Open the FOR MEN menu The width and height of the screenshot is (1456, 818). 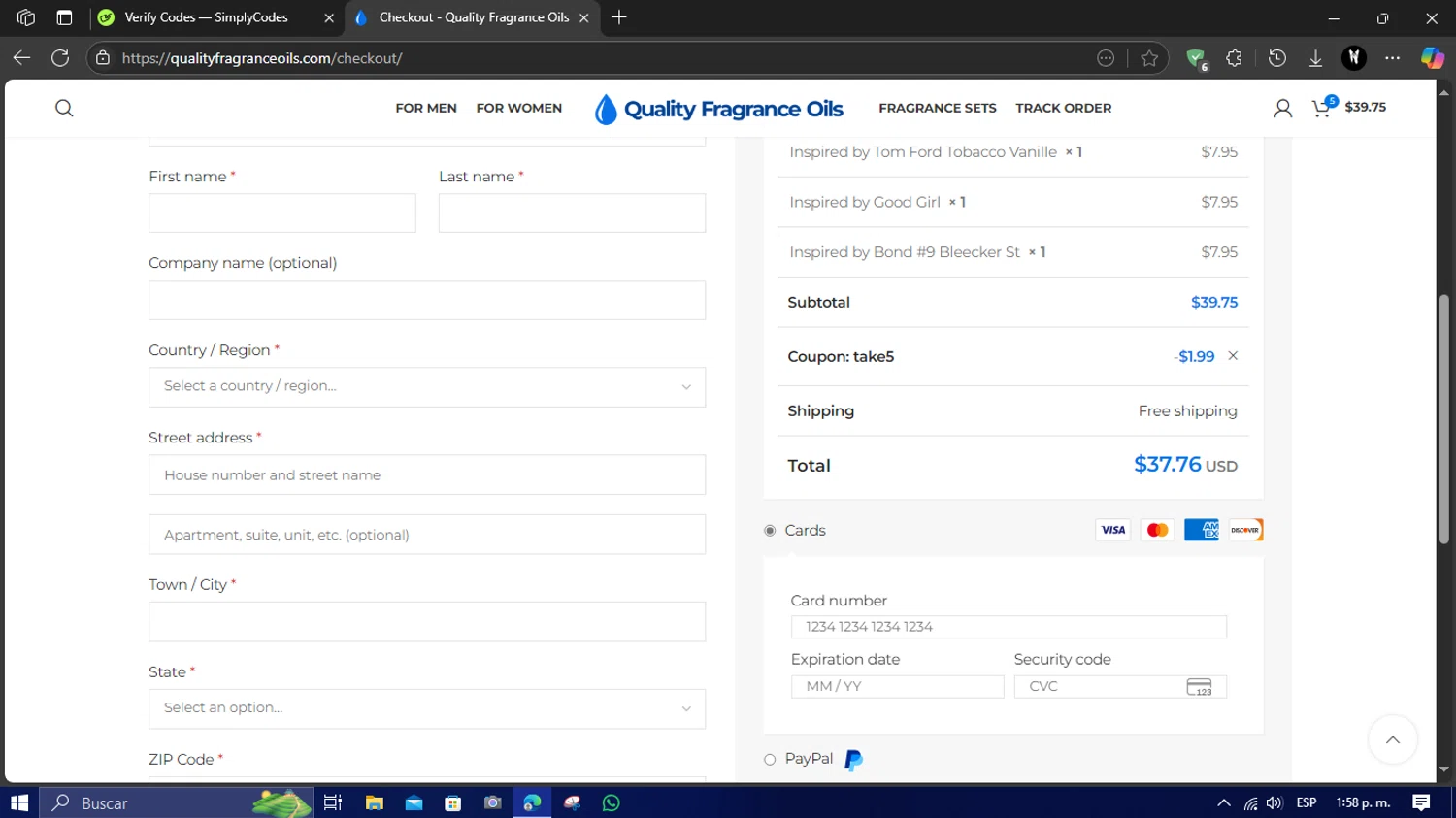pyautogui.click(x=426, y=108)
